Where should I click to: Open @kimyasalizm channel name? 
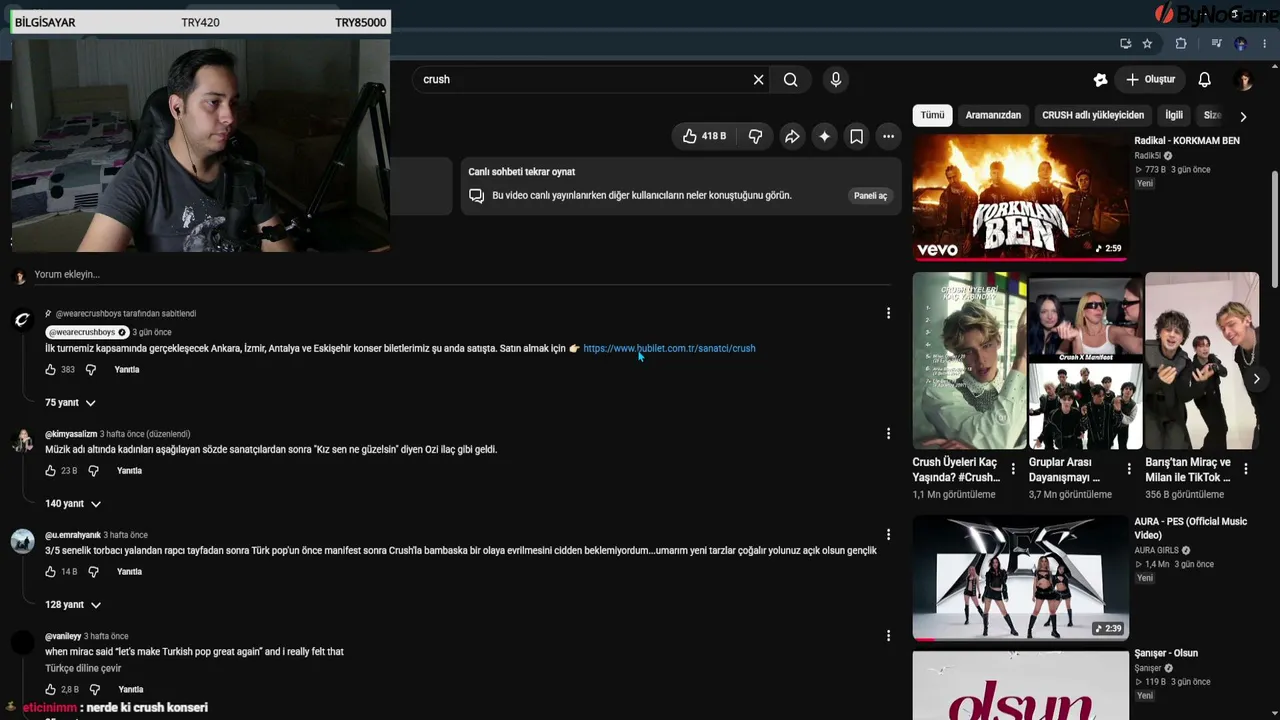click(71, 434)
